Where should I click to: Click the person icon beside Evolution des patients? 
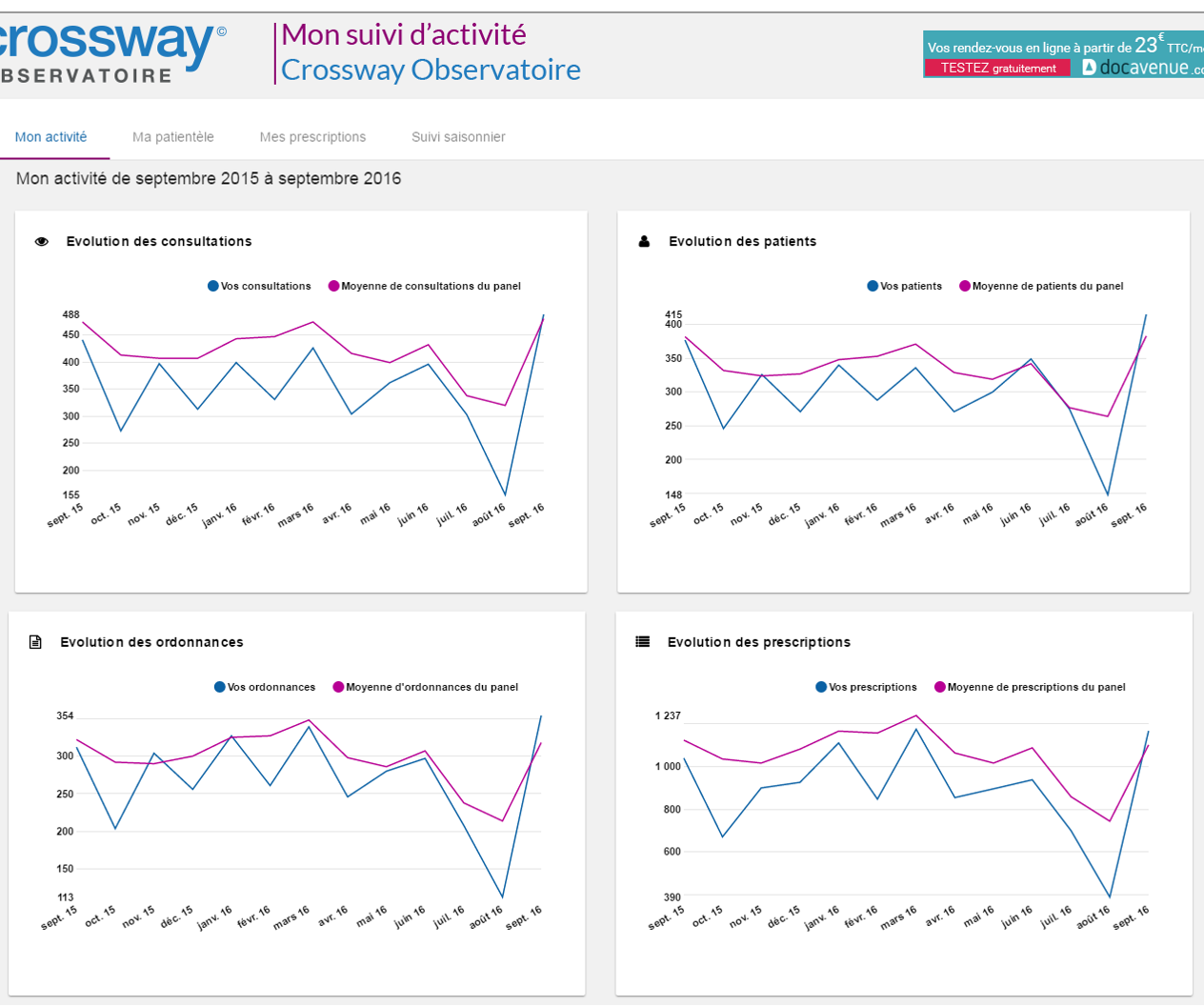pos(644,242)
